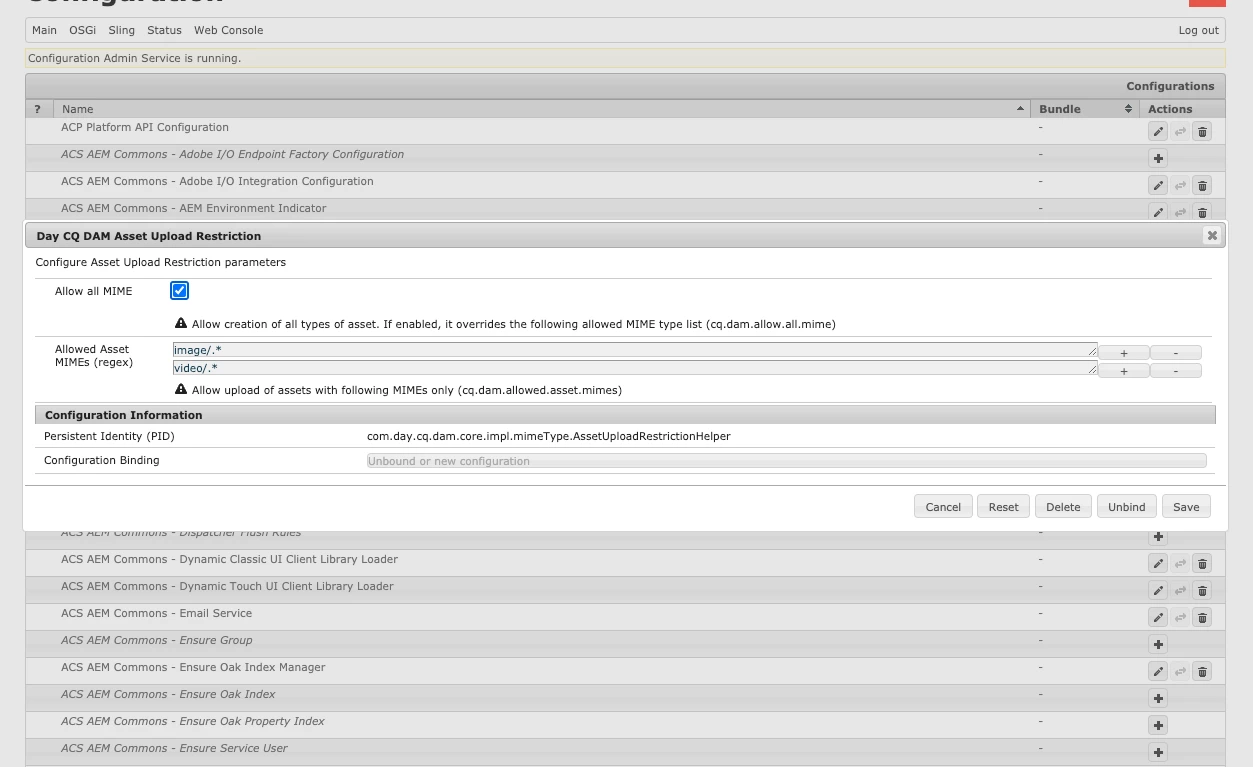Image resolution: width=1253 pixels, height=767 pixels.
Task: Unbind icon for ACP Platform API Configuration
Action: click(x=1181, y=131)
